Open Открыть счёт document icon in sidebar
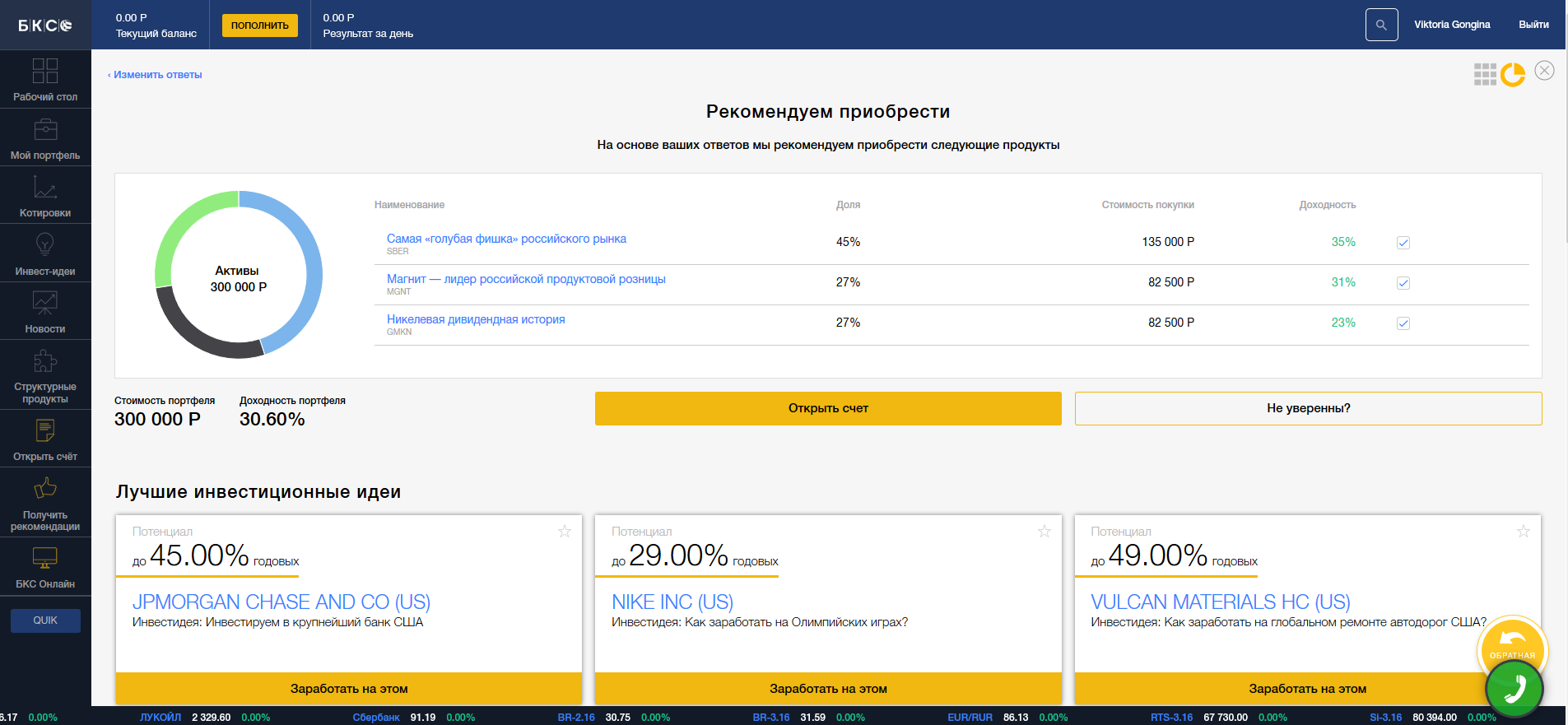The image size is (1568, 725). pyautogui.click(x=45, y=430)
